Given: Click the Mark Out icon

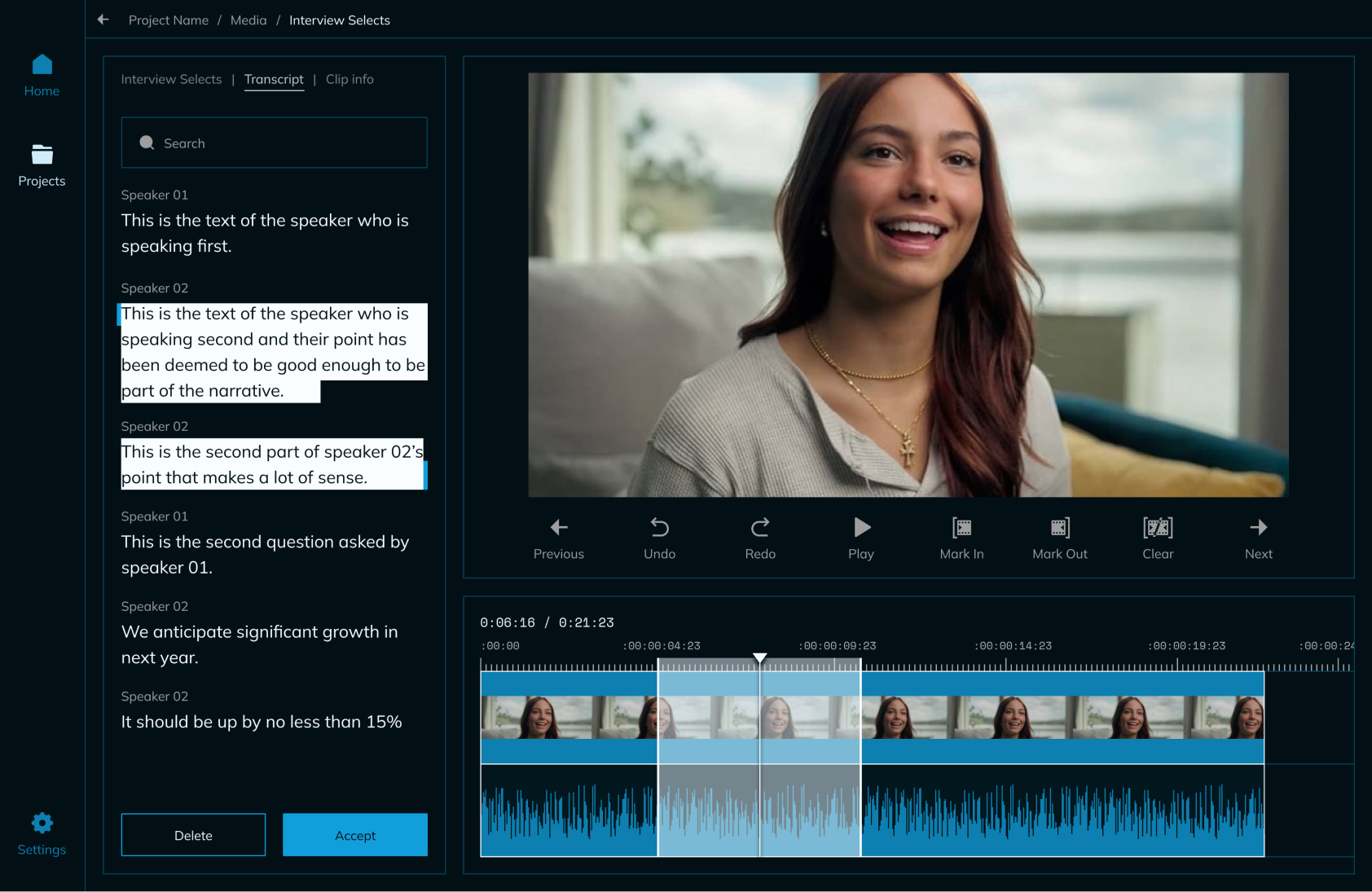Looking at the screenshot, I should click(1059, 528).
